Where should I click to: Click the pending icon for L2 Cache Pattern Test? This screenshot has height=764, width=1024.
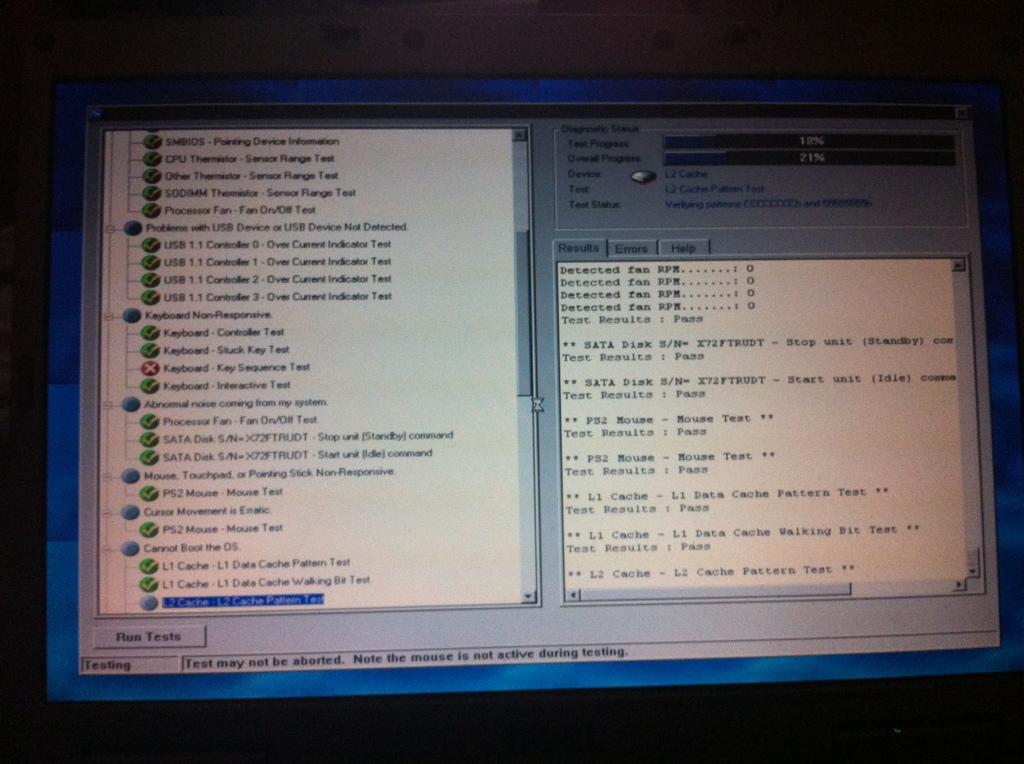click(x=150, y=602)
